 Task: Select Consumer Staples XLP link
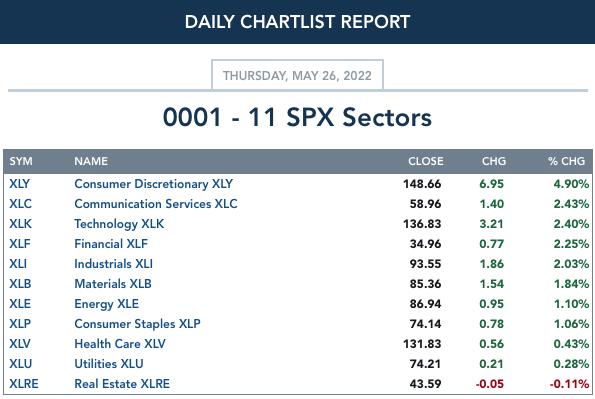(137, 324)
